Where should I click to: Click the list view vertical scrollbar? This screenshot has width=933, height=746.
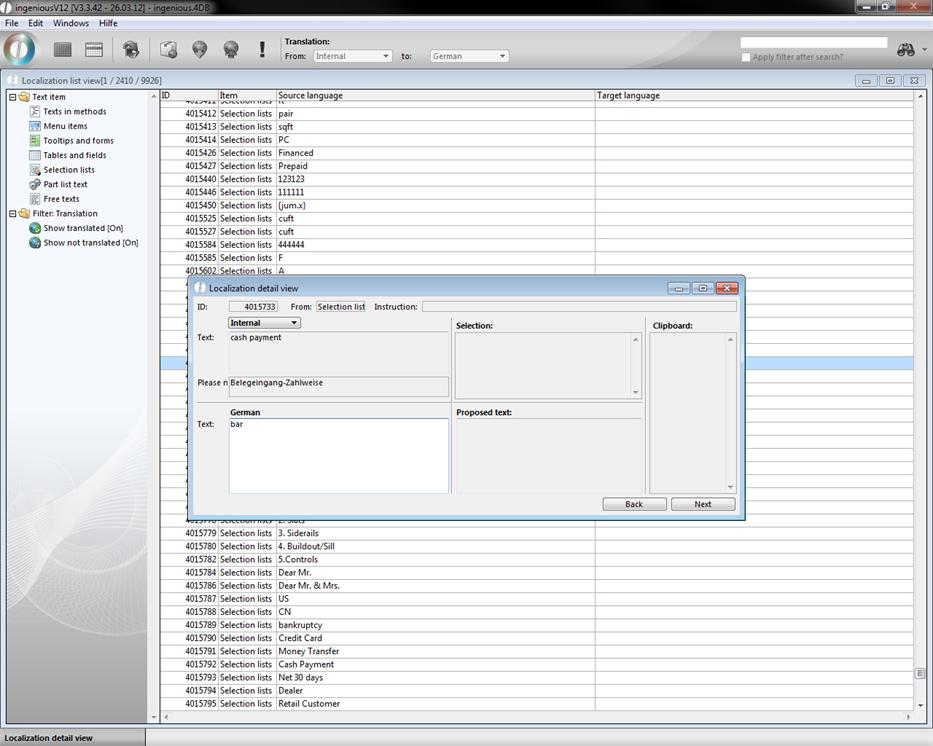[920, 400]
